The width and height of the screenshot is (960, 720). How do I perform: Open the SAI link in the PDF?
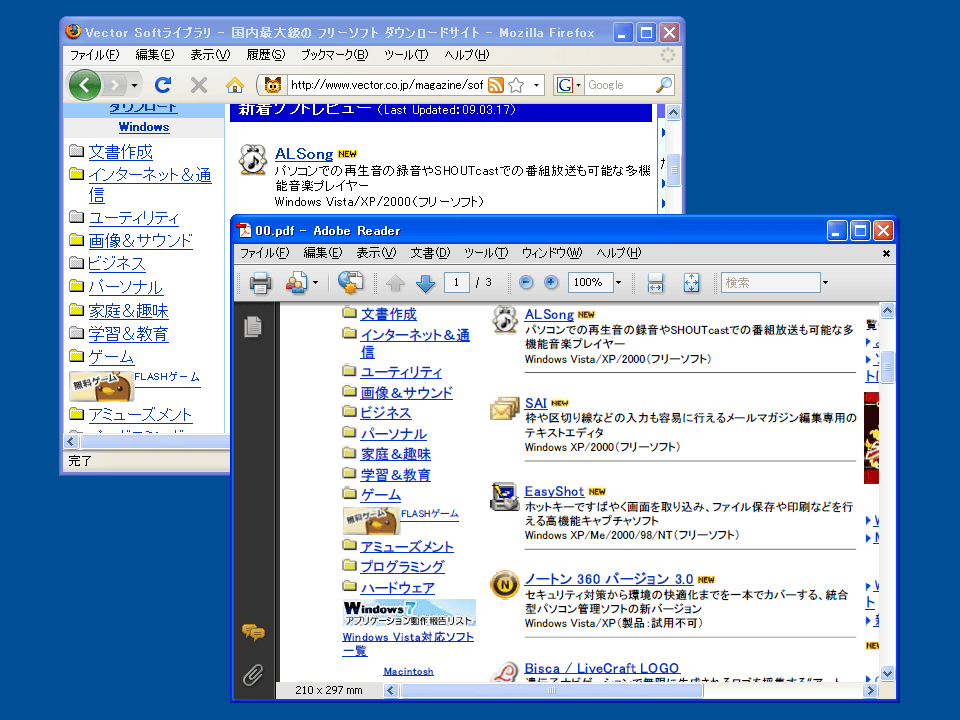[x=536, y=403]
